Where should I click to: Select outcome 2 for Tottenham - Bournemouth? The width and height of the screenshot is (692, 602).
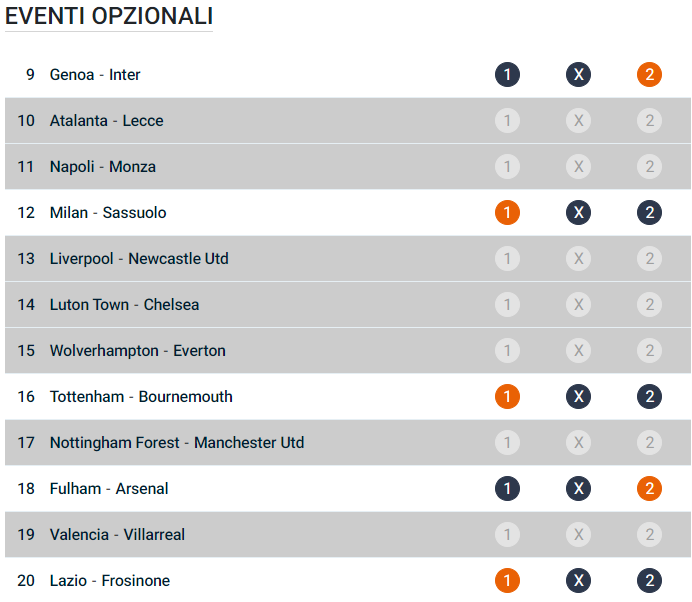coord(650,397)
